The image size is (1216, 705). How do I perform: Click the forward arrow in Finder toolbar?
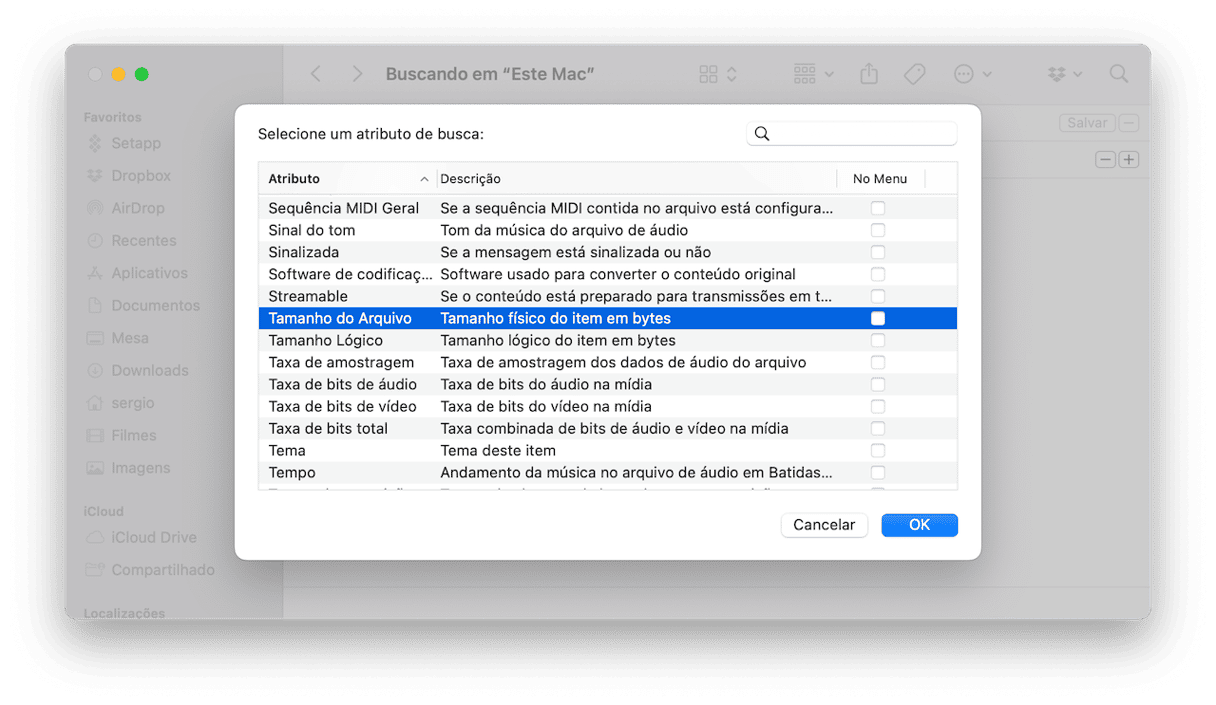coord(357,74)
